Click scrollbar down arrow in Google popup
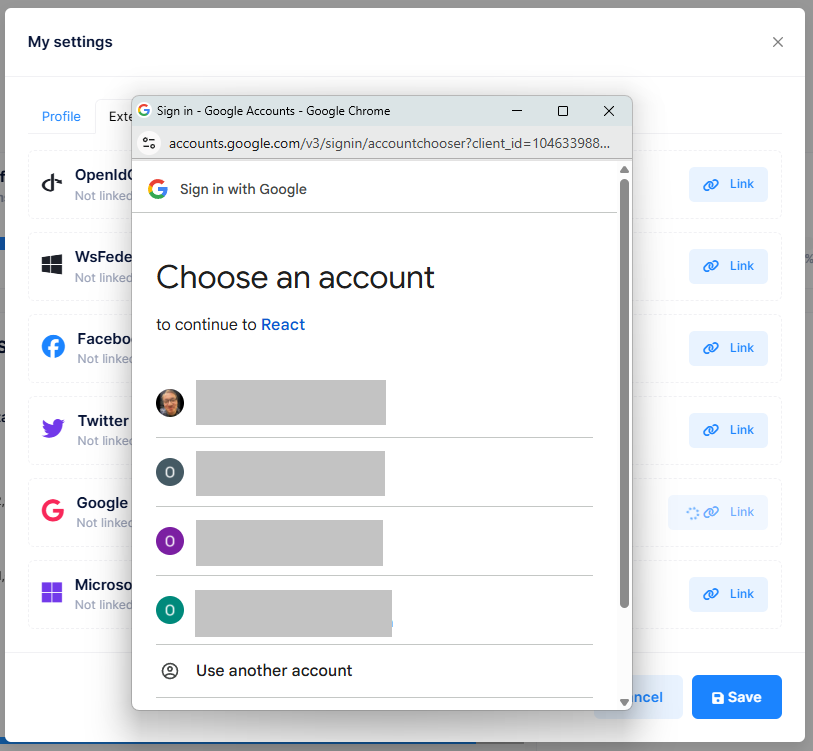Image resolution: width=813 pixels, height=751 pixels. [x=624, y=702]
